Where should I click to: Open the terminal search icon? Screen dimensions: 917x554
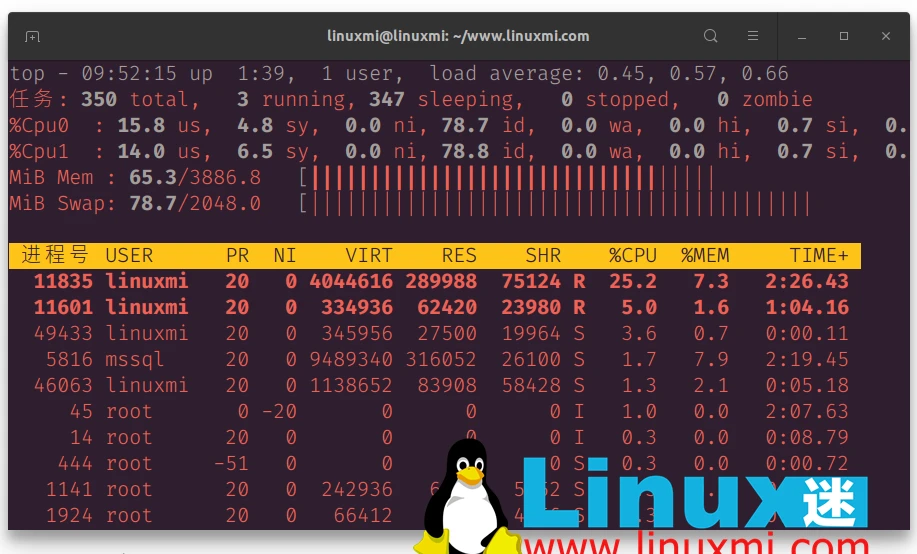coord(711,36)
